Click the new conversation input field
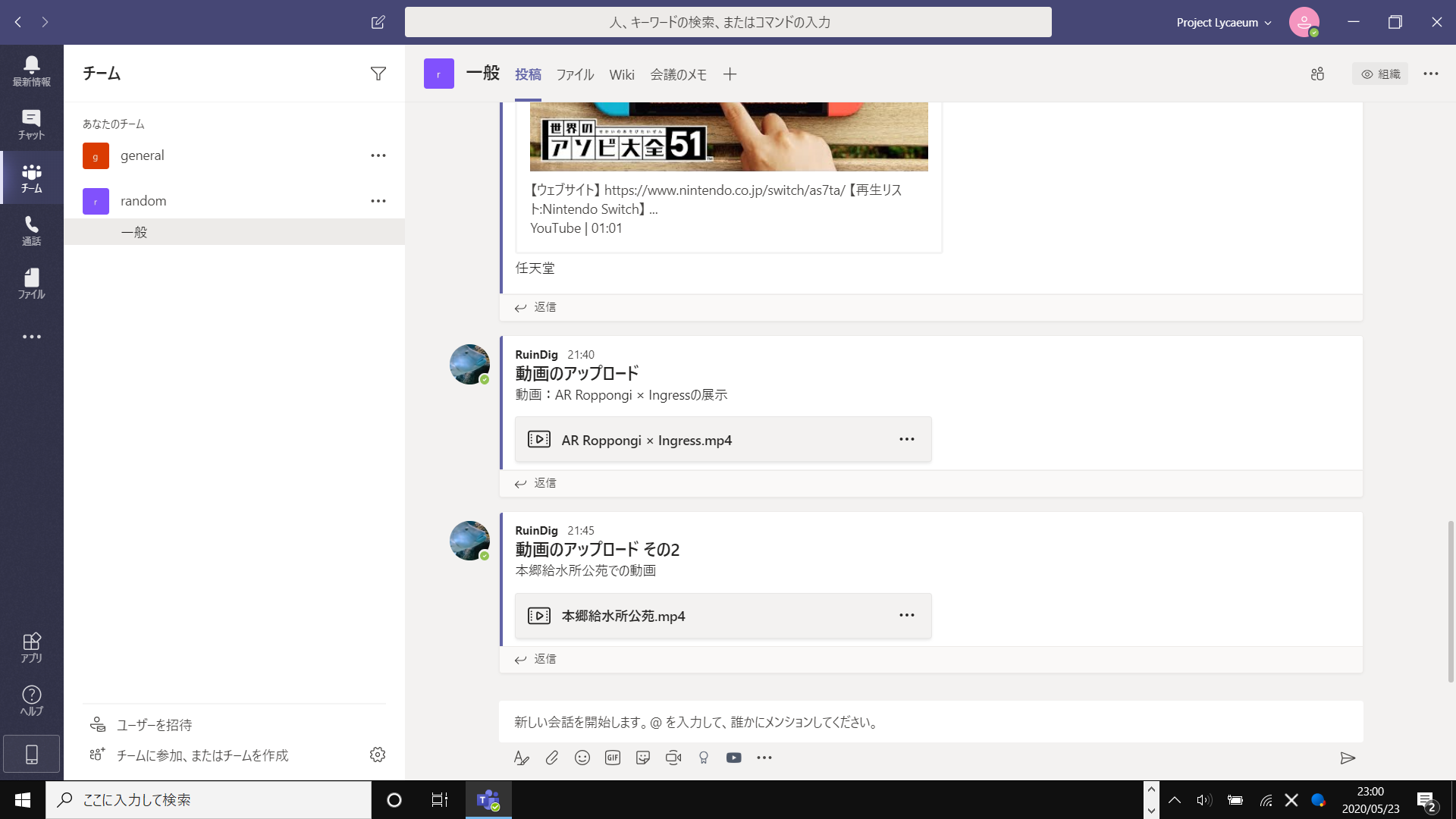The image size is (1456, 819). point(834,722)
